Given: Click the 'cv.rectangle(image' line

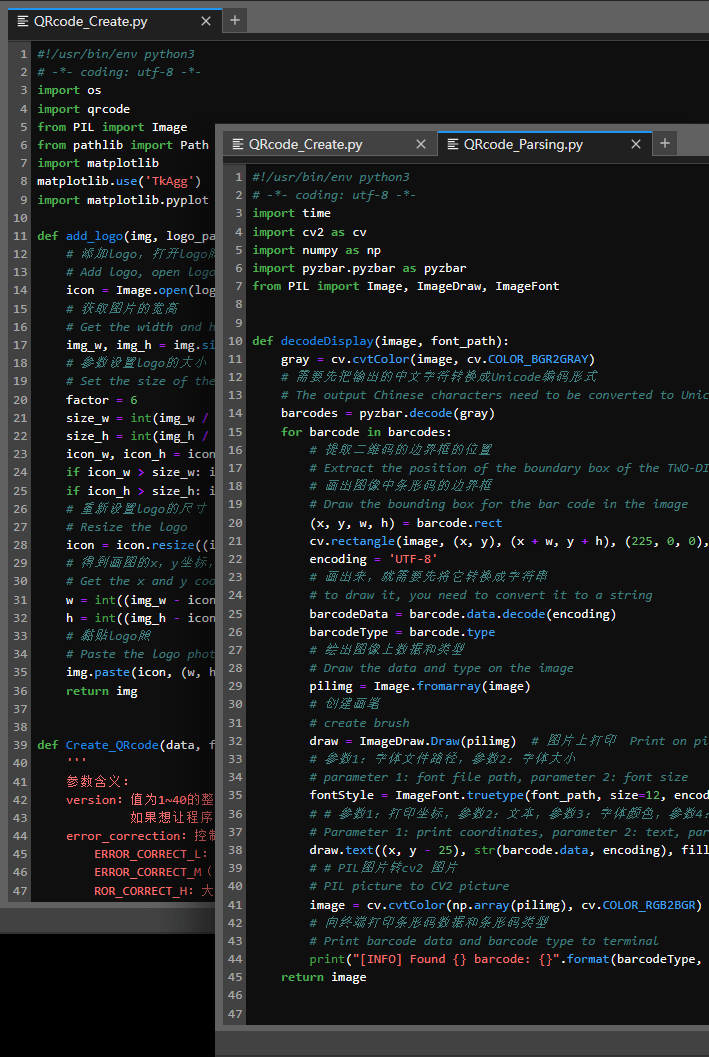Looking at the screenshot, I should coord(509,541).
